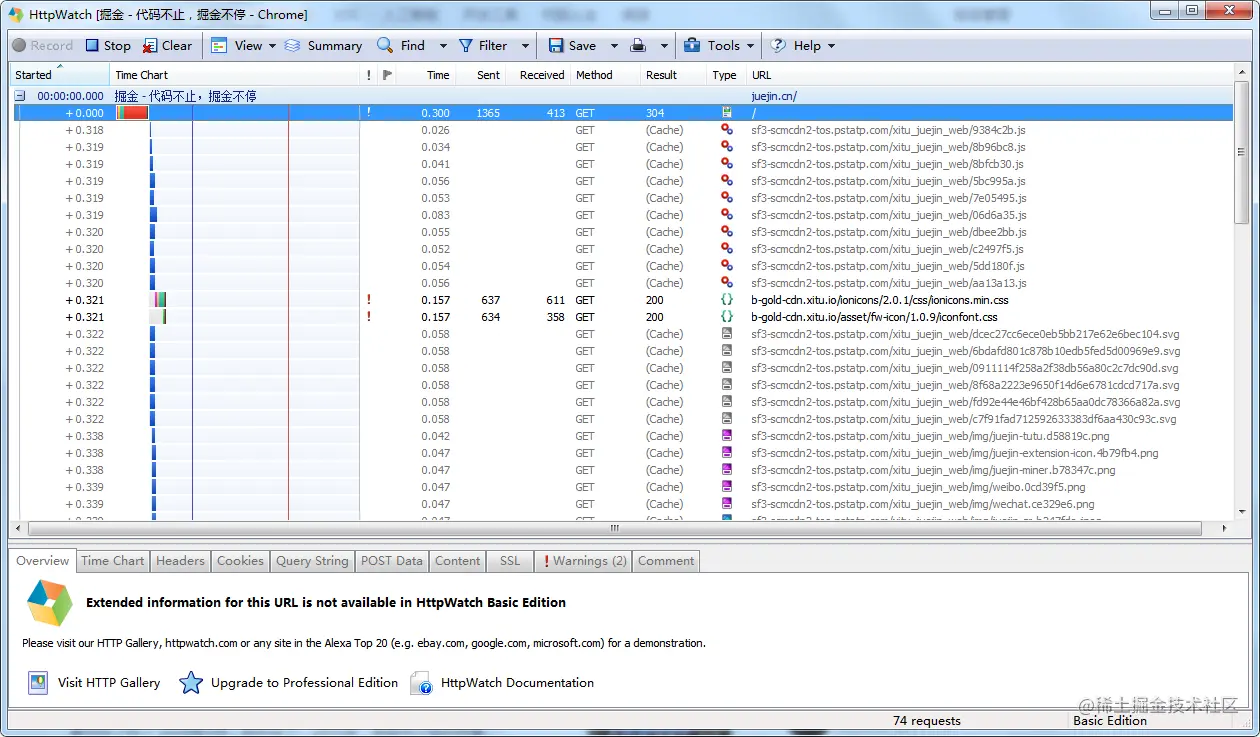Image resolution: width=1260 pixels, height=737 pixels.
Task: Expand the Print dropdown arrow
Action: (662, 45)
